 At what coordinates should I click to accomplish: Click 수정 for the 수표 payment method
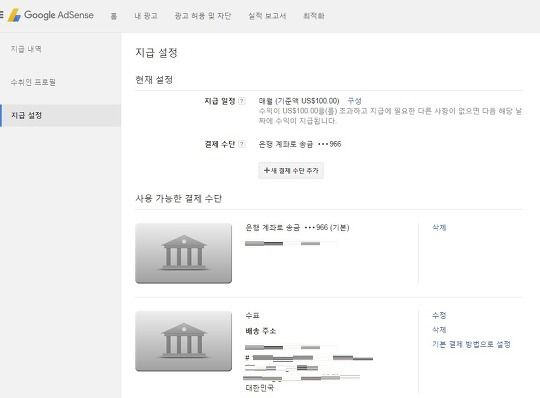(x=439, y=315)
